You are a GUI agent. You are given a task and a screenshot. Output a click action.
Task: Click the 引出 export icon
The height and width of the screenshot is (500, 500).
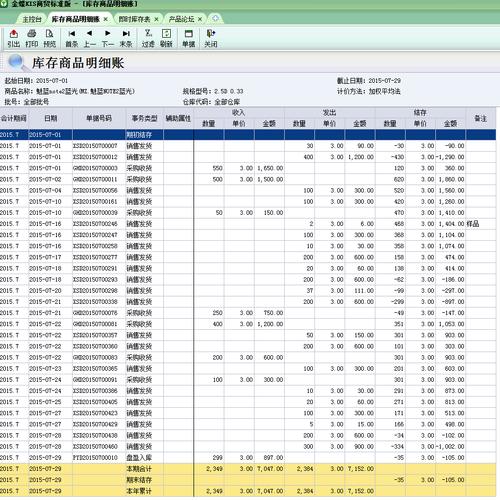13,38
